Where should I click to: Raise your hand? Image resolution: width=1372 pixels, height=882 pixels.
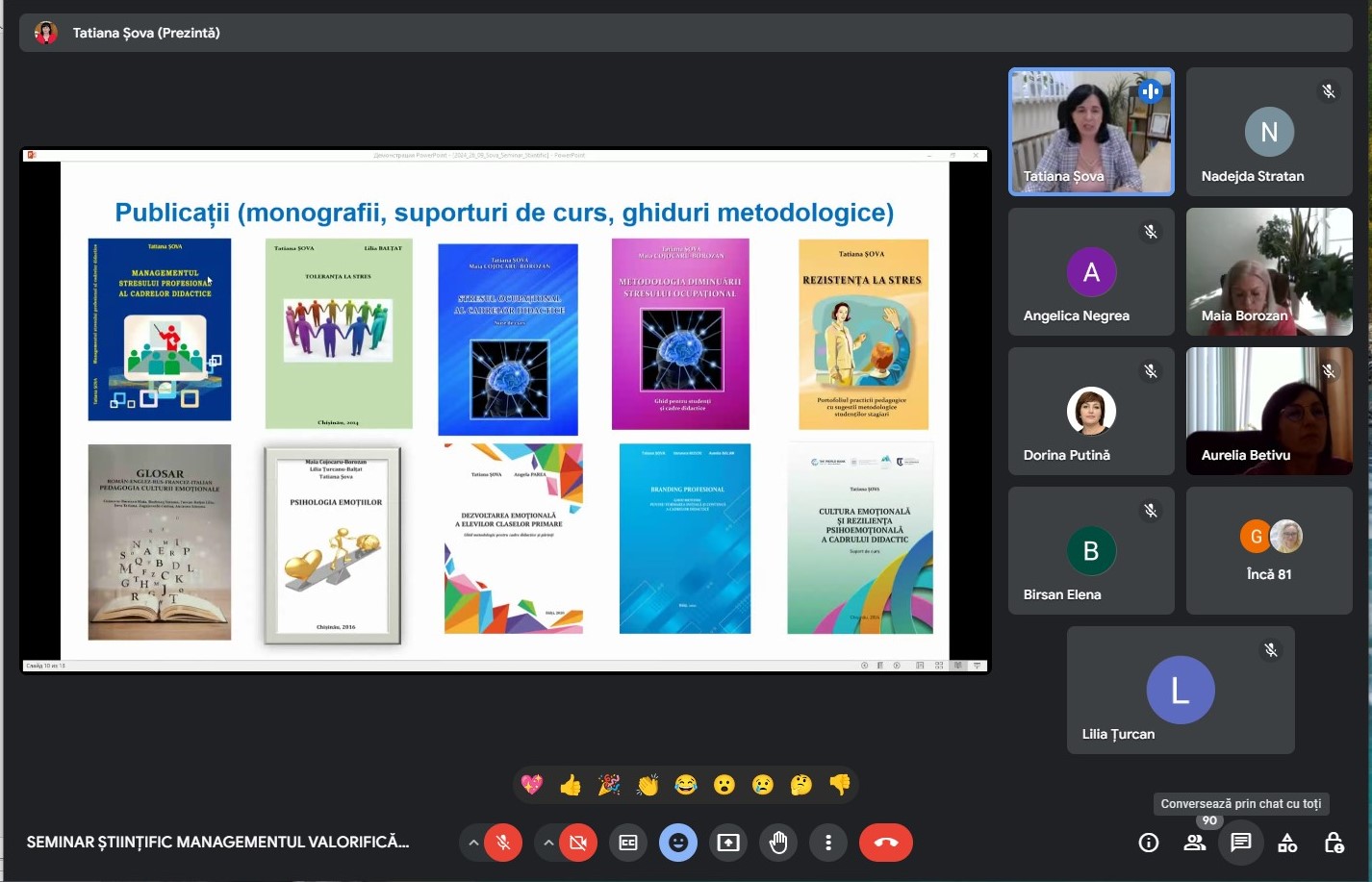tap(778, 843)
